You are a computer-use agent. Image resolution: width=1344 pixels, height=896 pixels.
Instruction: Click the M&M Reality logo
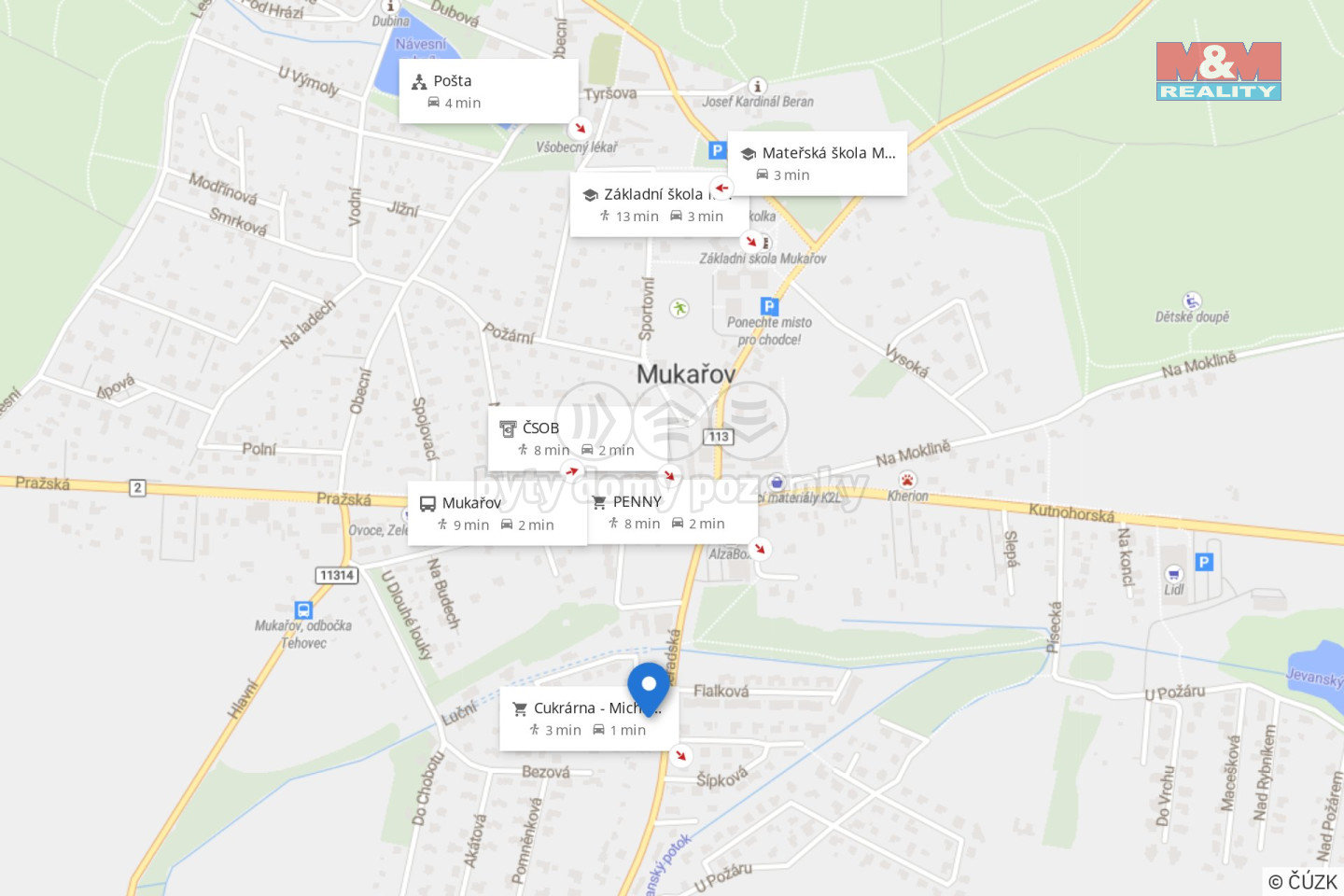tap(1219, 71)
